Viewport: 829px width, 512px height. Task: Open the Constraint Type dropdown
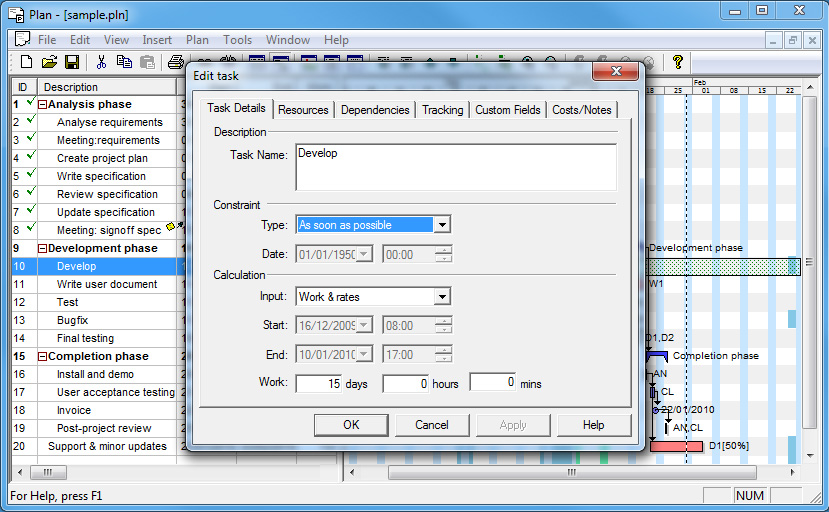click(442, 225)
